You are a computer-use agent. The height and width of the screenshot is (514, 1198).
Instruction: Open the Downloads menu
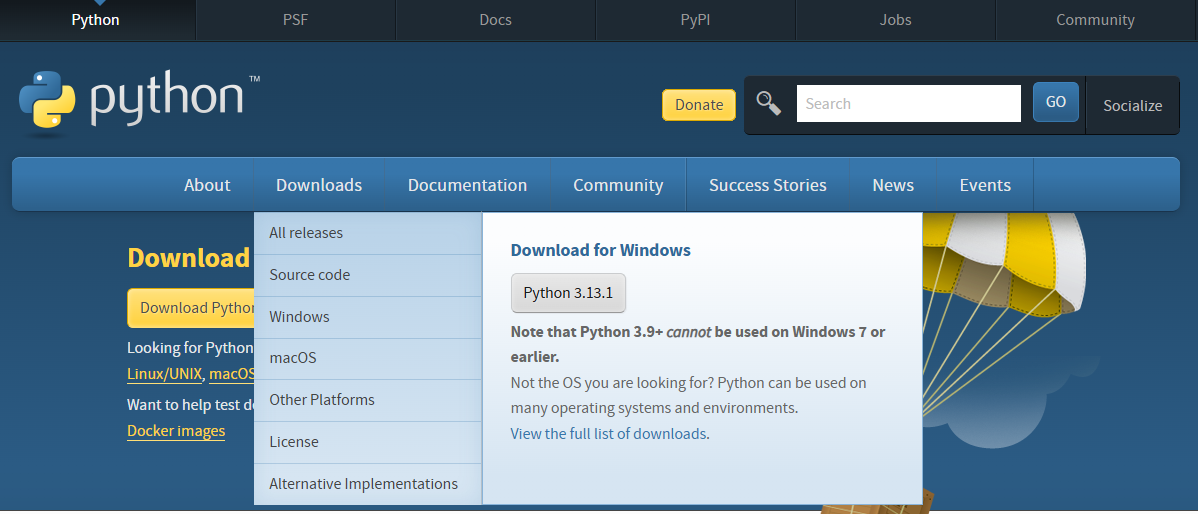(319, 185)
